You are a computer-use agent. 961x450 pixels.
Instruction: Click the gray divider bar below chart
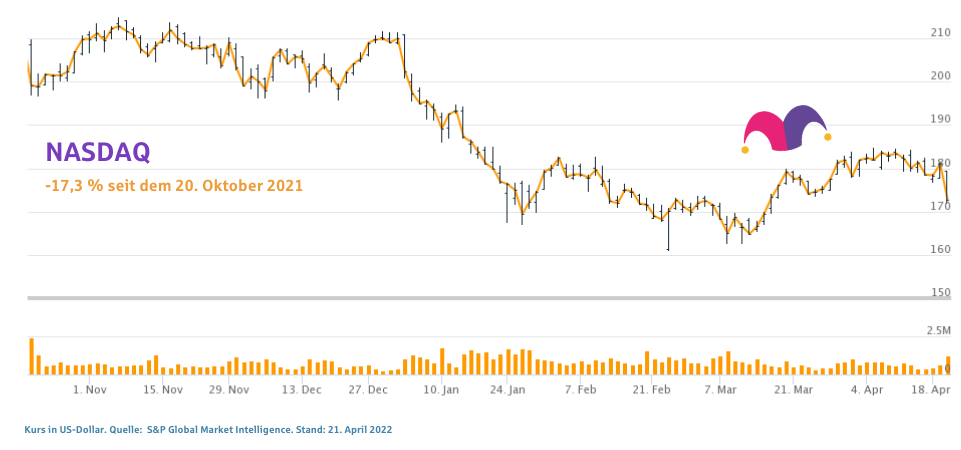pyautogui.click(x=480, y=298)
